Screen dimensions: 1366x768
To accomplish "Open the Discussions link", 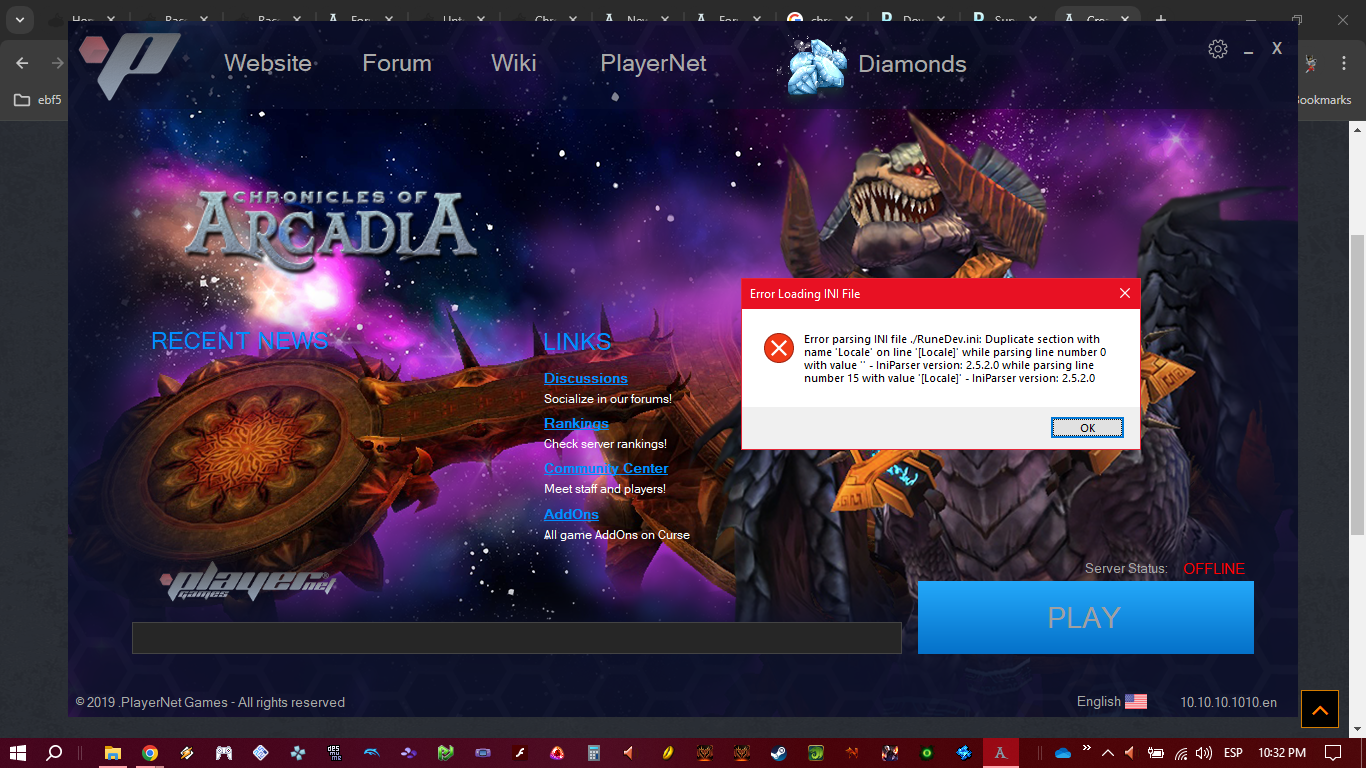I will click(x=585, y=378).
